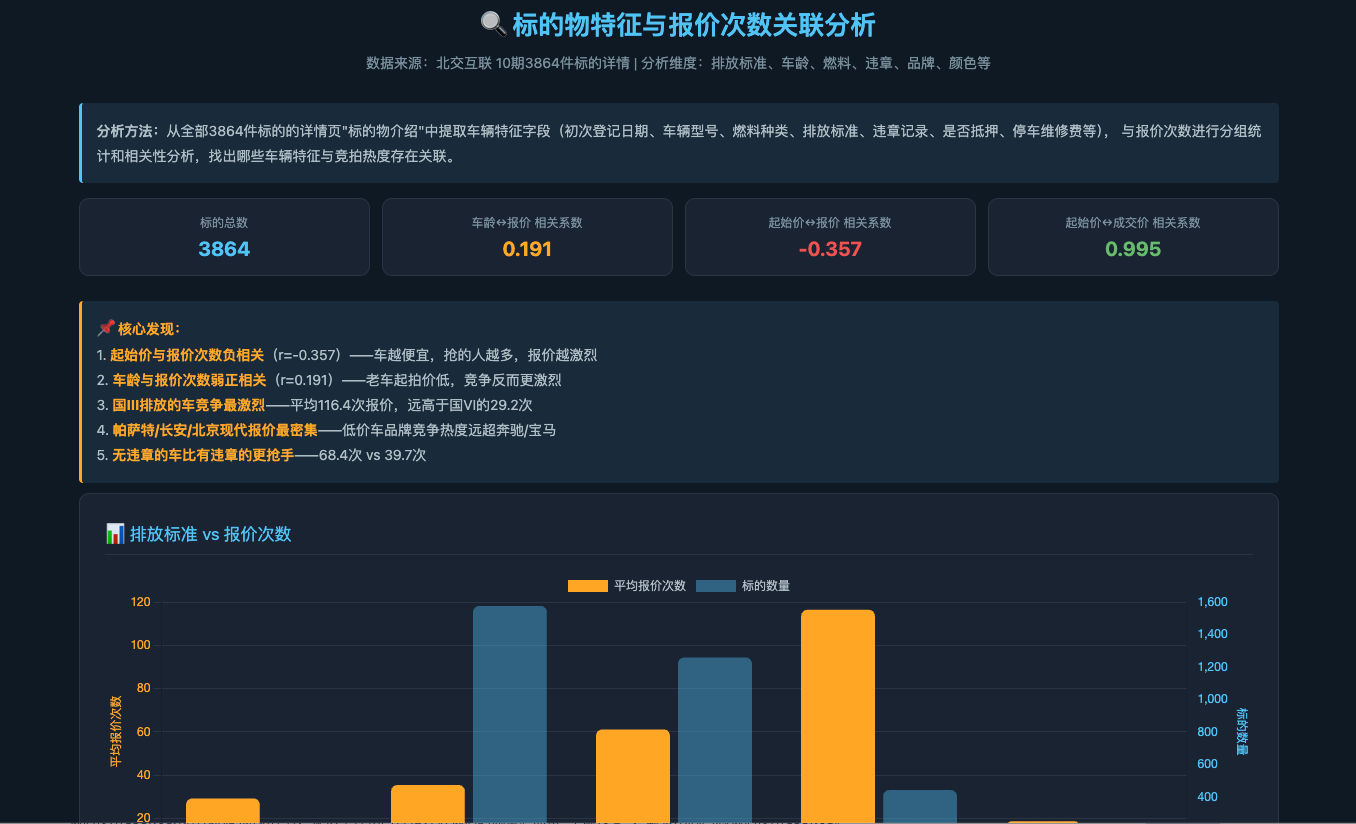
Task: Click the tallest orange bar in the chart
Action: pos(838,716)
